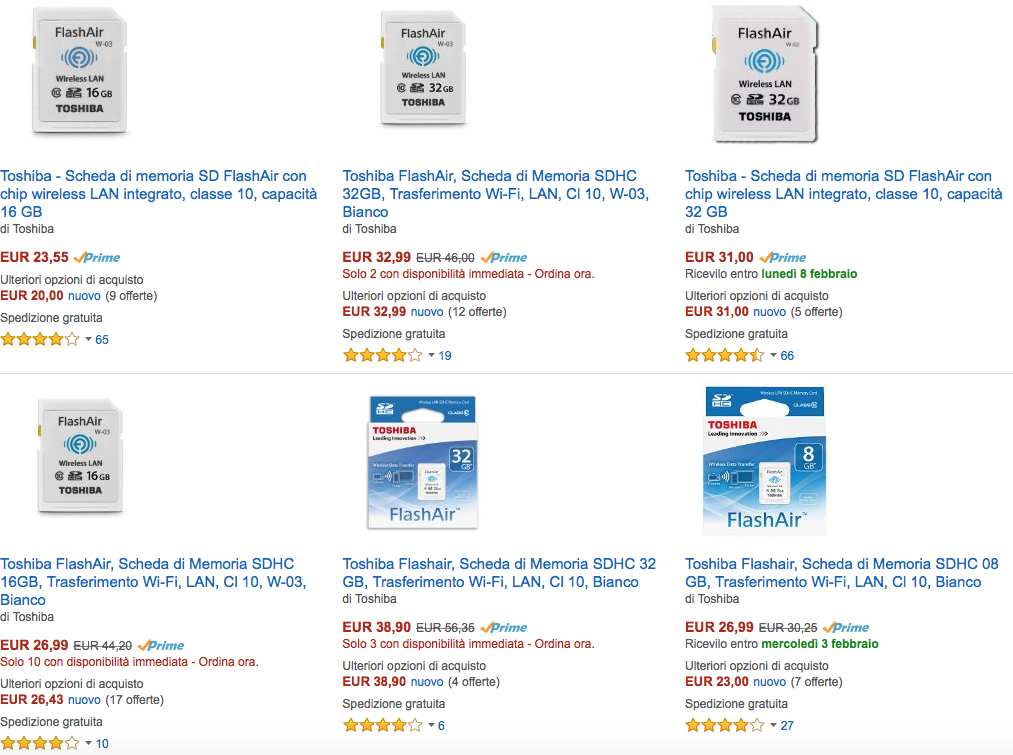Click the Prime badge beside EUR 31,00
This screenshot has height=755, width=1013.
[783, 257]
